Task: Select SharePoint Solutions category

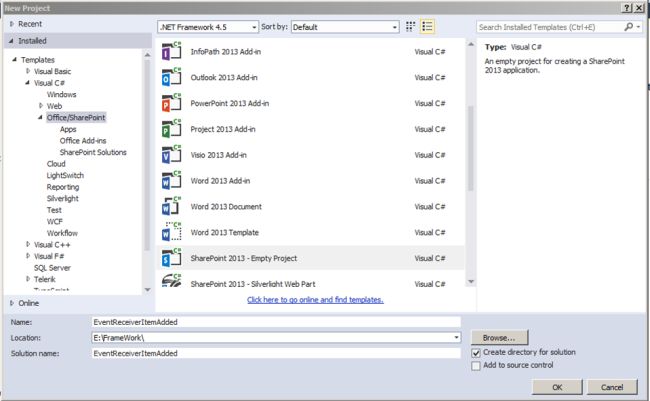Action: tap(93, 152)
